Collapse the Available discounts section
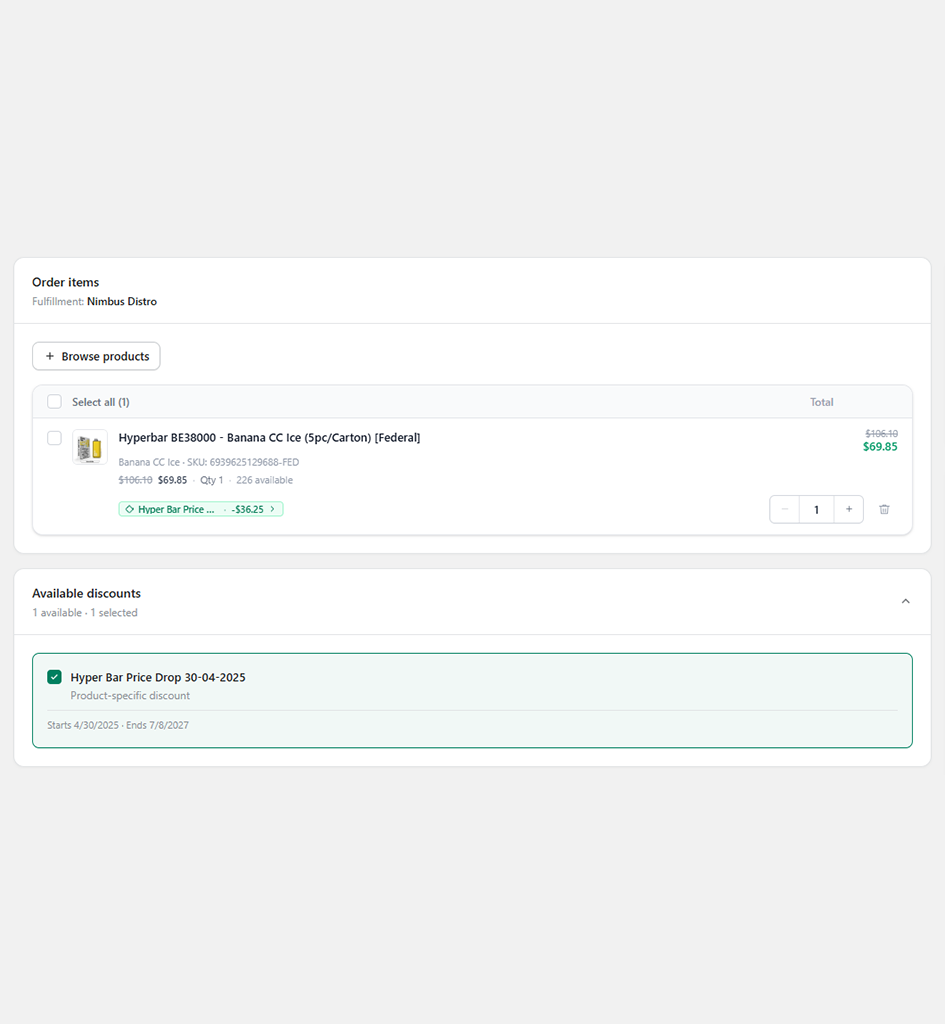The height and width of the screenshot is (1024, 945). point(905,601)
